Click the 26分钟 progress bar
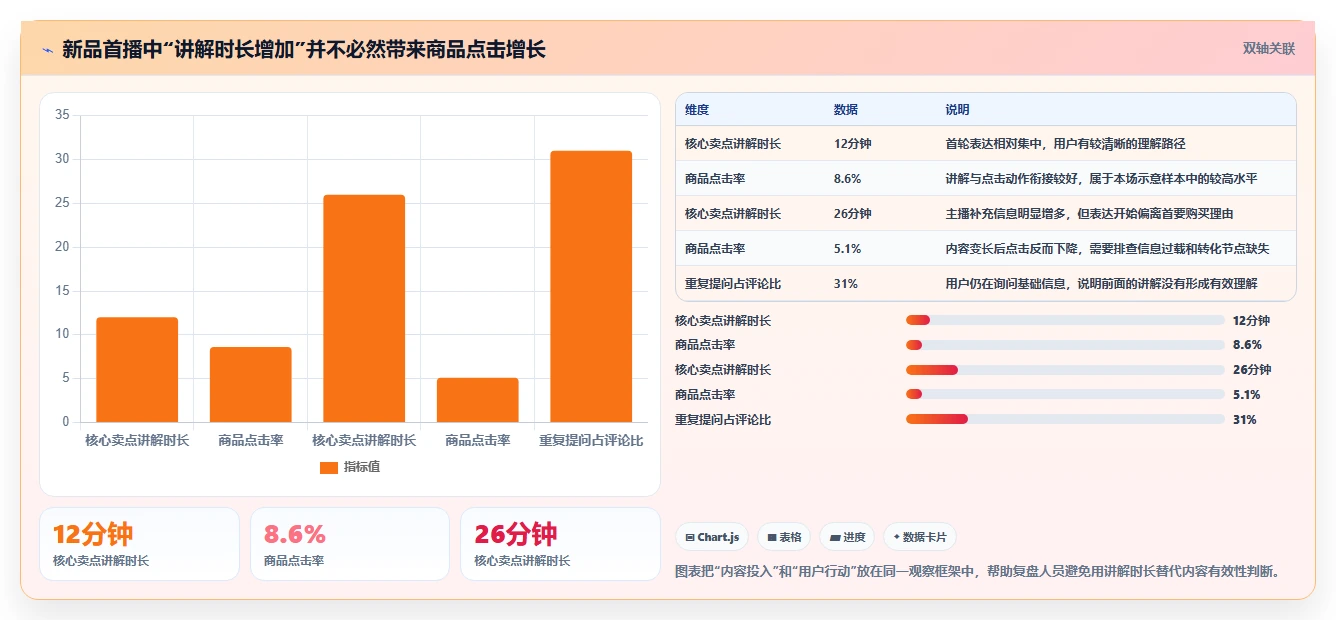This screenshot has width=1336, height=620. point(1065,370)
